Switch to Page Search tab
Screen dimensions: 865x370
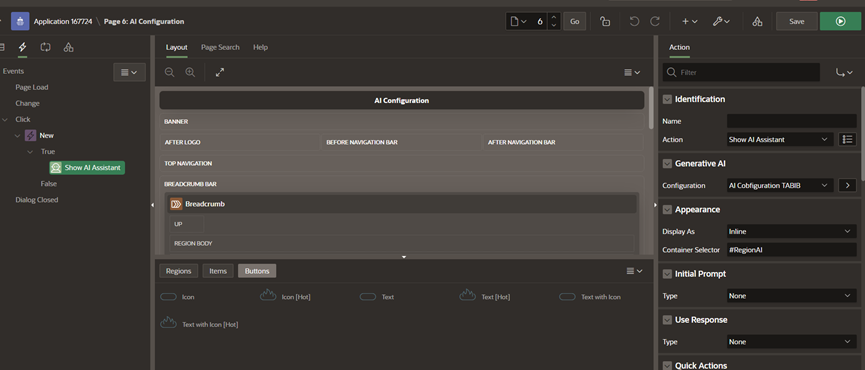(220, 47)
